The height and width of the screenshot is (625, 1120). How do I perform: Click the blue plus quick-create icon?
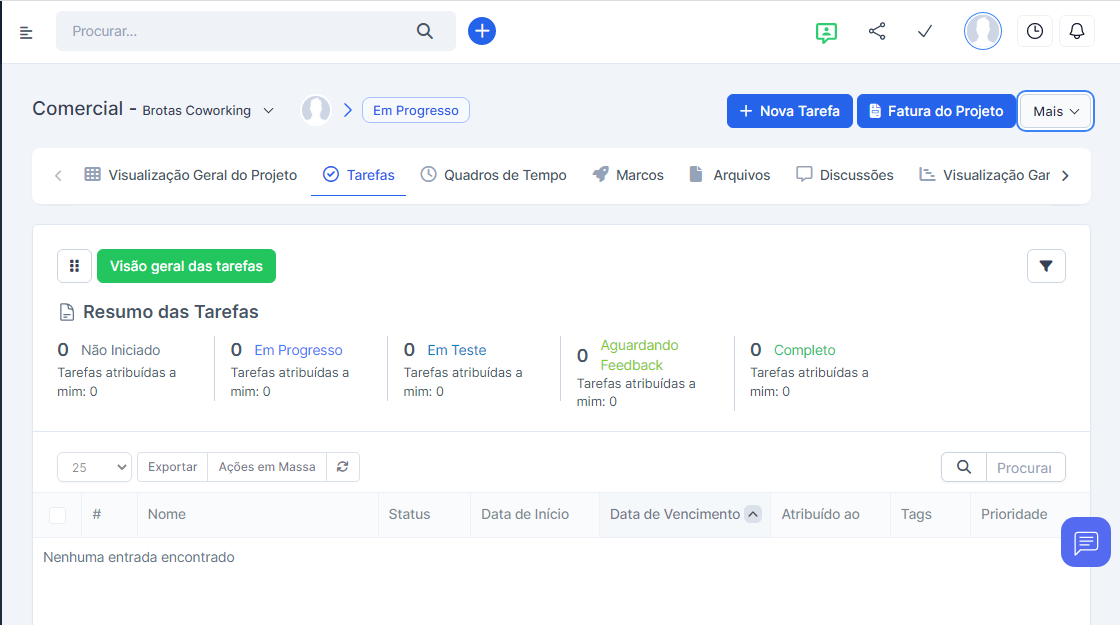pyautogui.click(x=482, y=31)
